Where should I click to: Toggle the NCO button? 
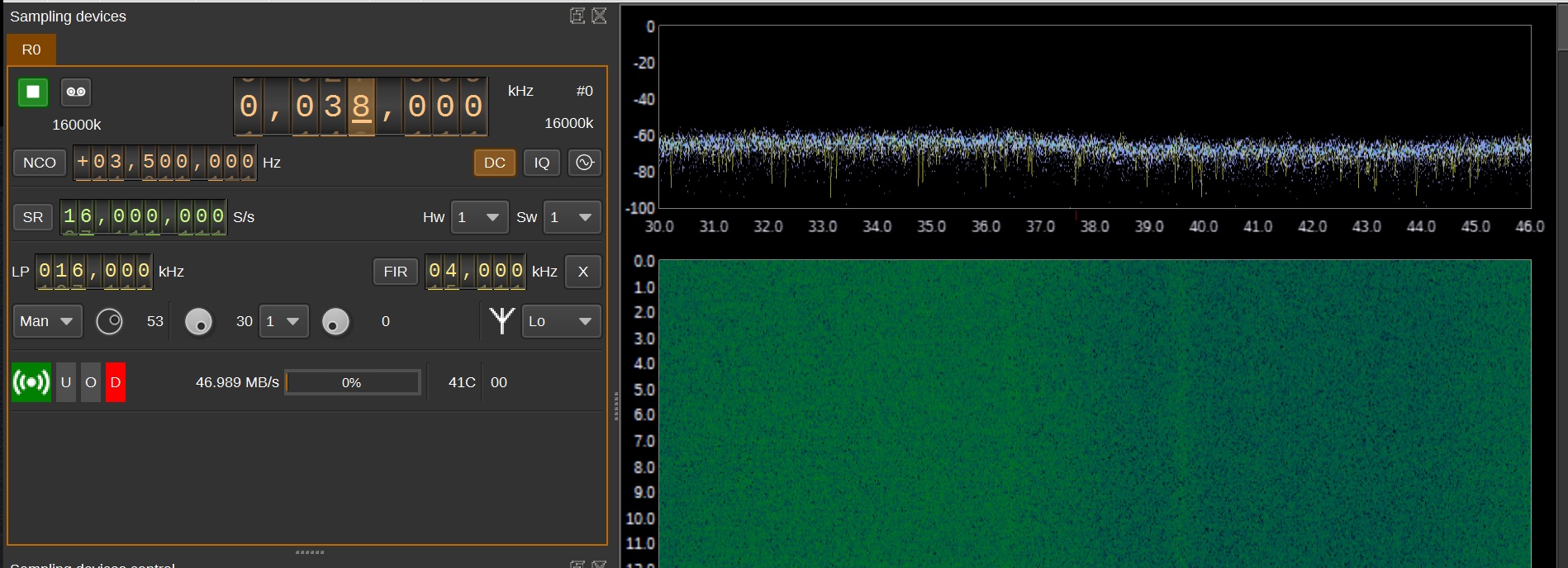40,163
